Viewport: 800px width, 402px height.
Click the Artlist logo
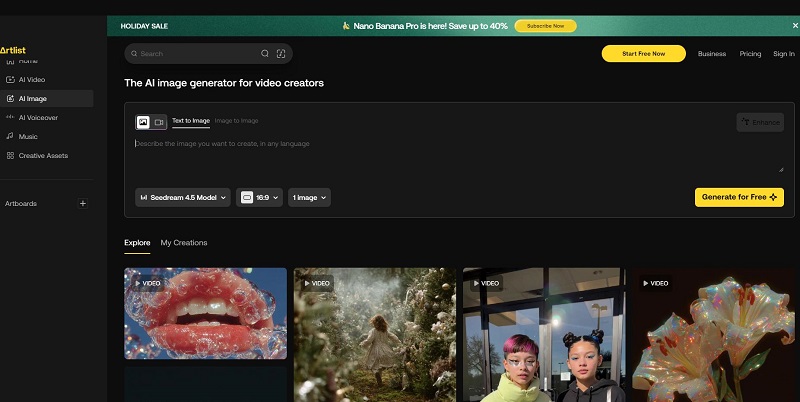(13, 47)
